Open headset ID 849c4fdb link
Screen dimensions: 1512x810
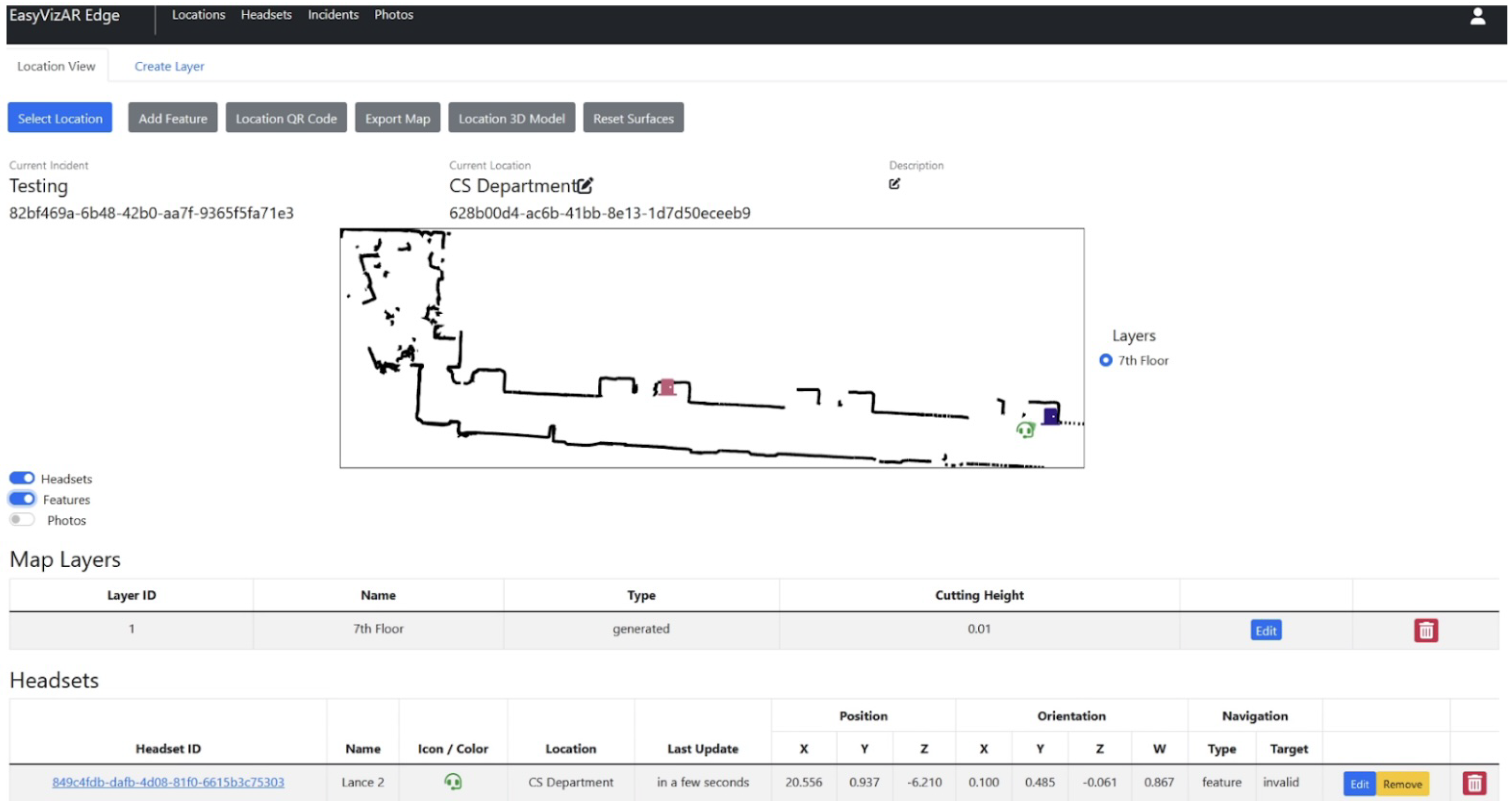point(168,782)
